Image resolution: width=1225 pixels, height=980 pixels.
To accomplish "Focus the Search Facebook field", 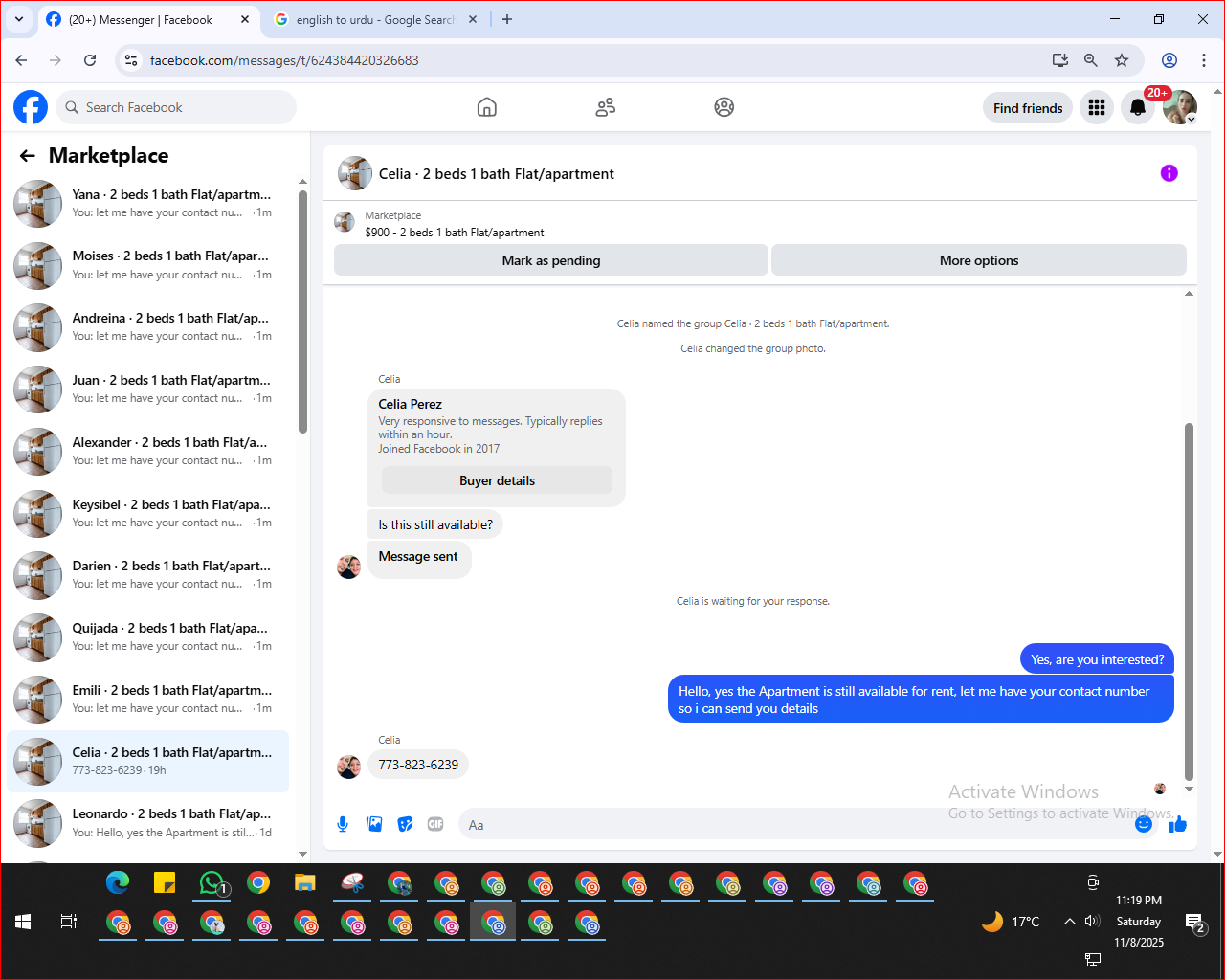I will tap(176, 107).
